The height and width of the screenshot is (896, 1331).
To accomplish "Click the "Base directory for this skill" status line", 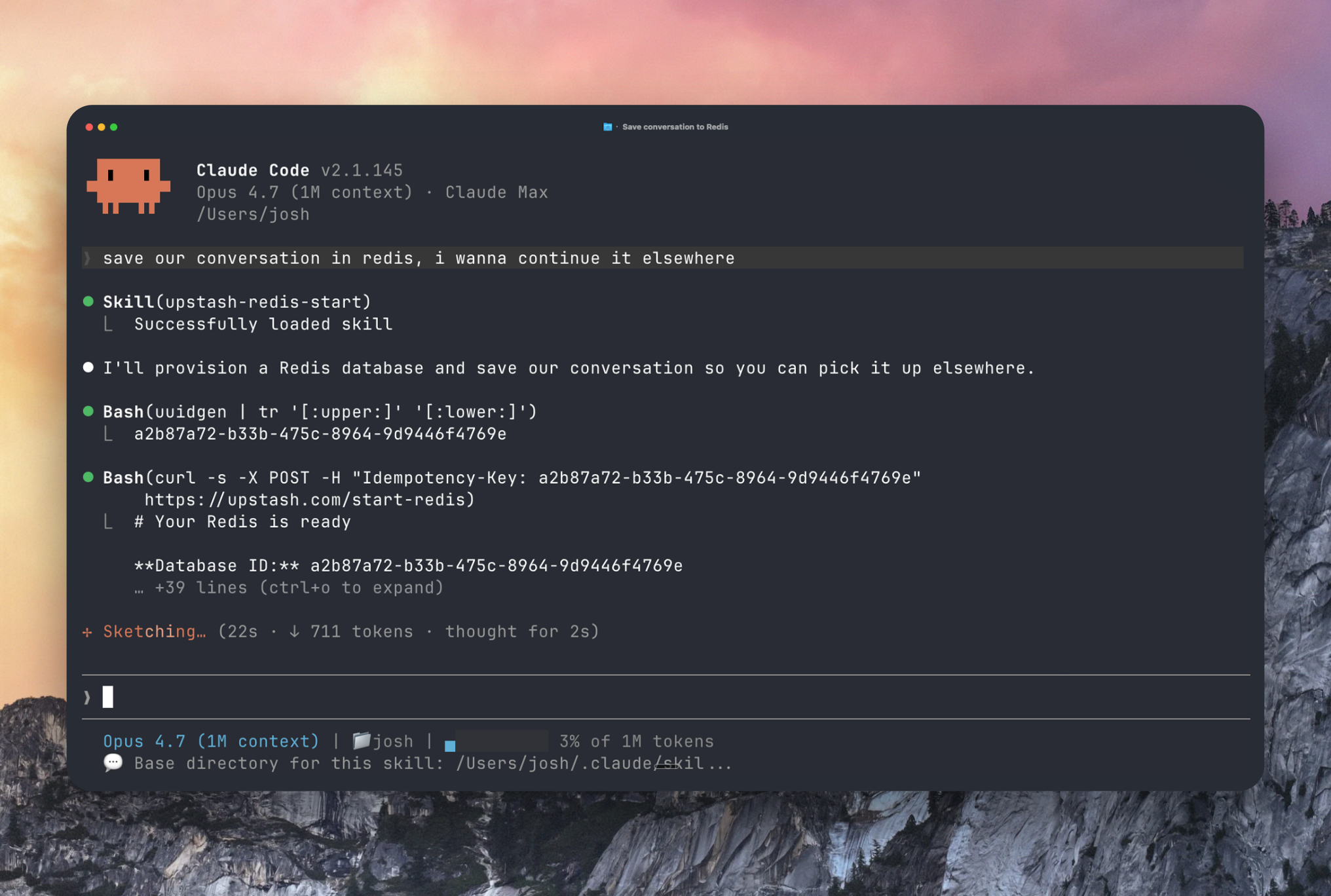I will tap(433, 764).
